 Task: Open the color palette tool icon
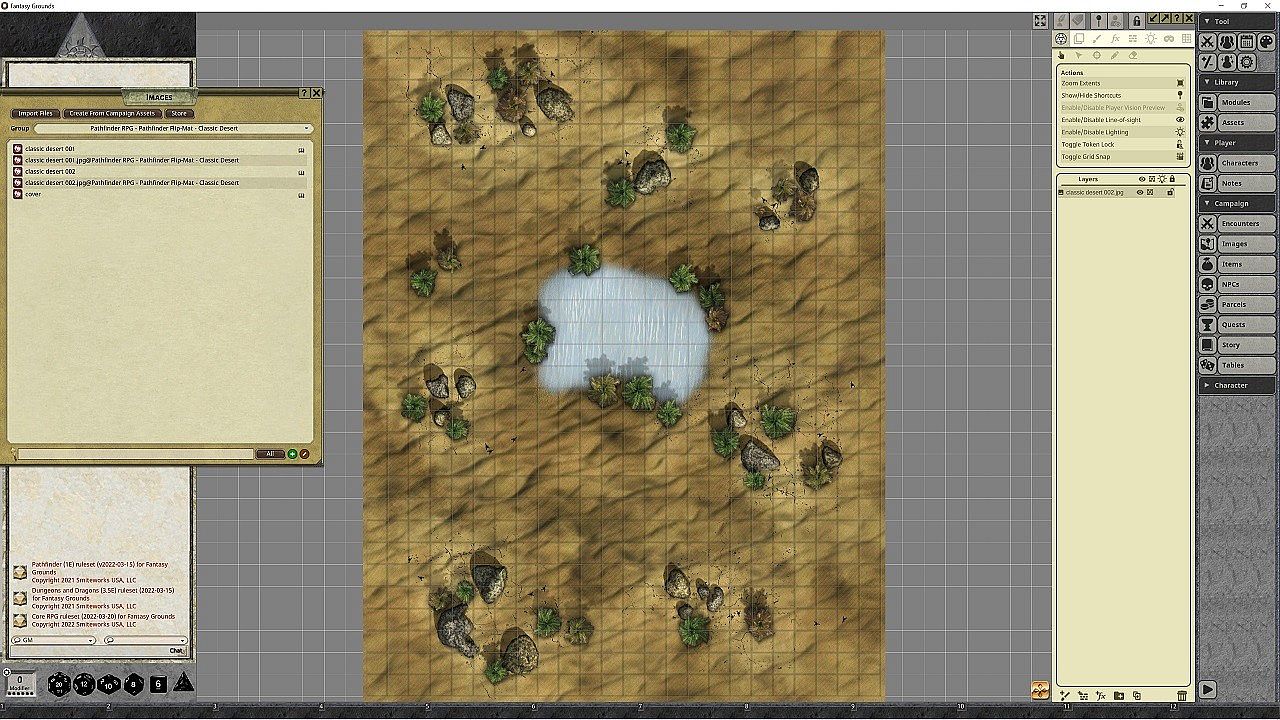(x=1266, y=42)
